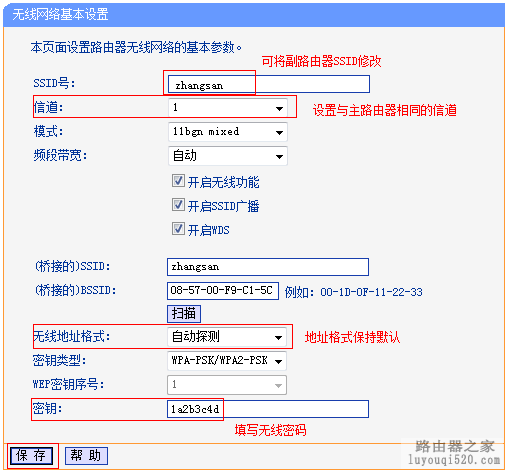Open the 无线地址格式 dropdown
Screen dimensions: 508x474
[227, 337]
